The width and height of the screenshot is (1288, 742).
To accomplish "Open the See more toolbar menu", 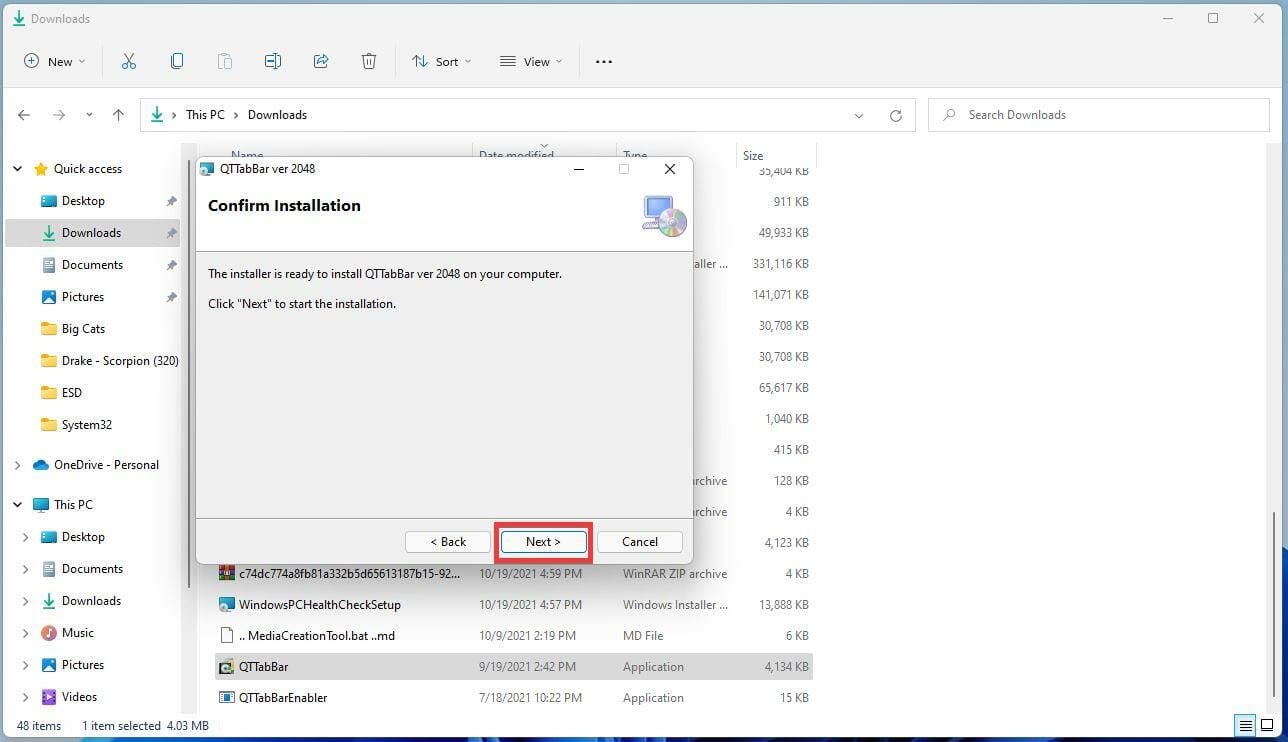I will tap(603, 61).
